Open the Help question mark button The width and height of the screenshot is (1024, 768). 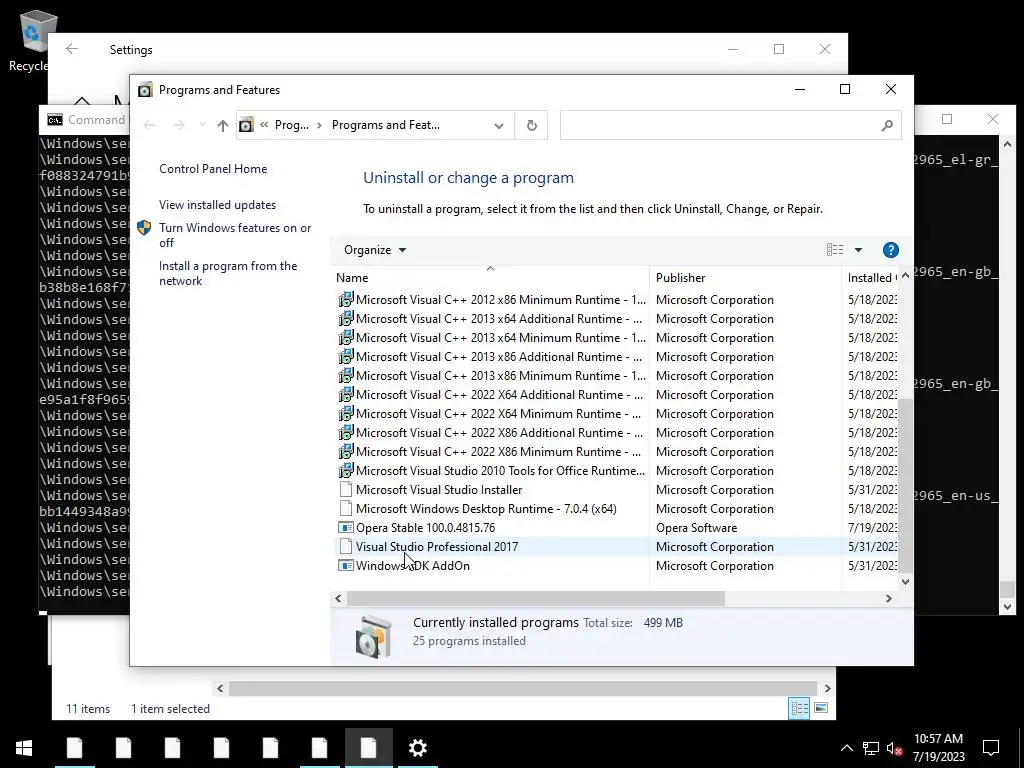click(x=891, y=250)
